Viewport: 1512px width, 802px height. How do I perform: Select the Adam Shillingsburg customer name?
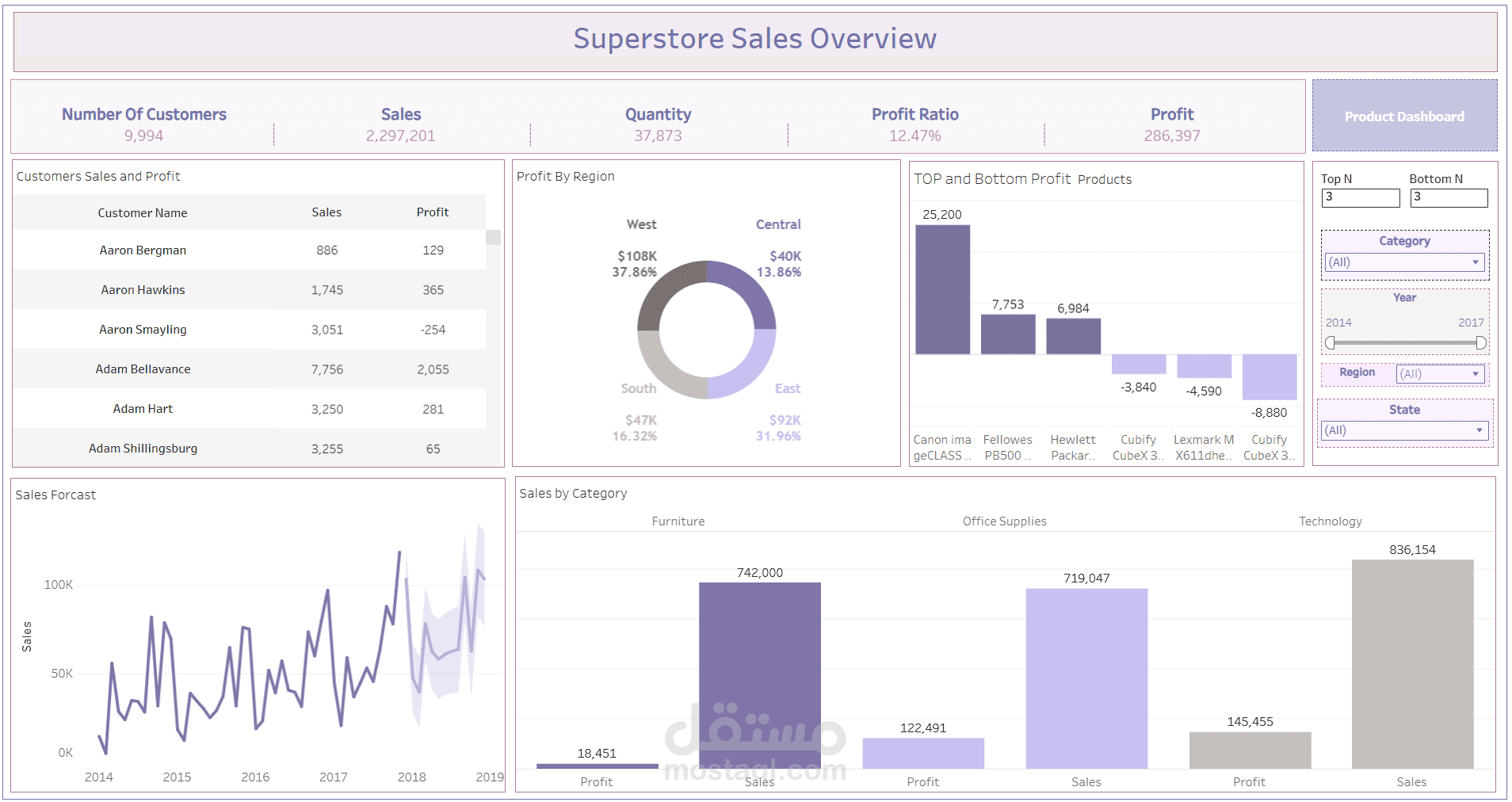click(x=143, y=448)
